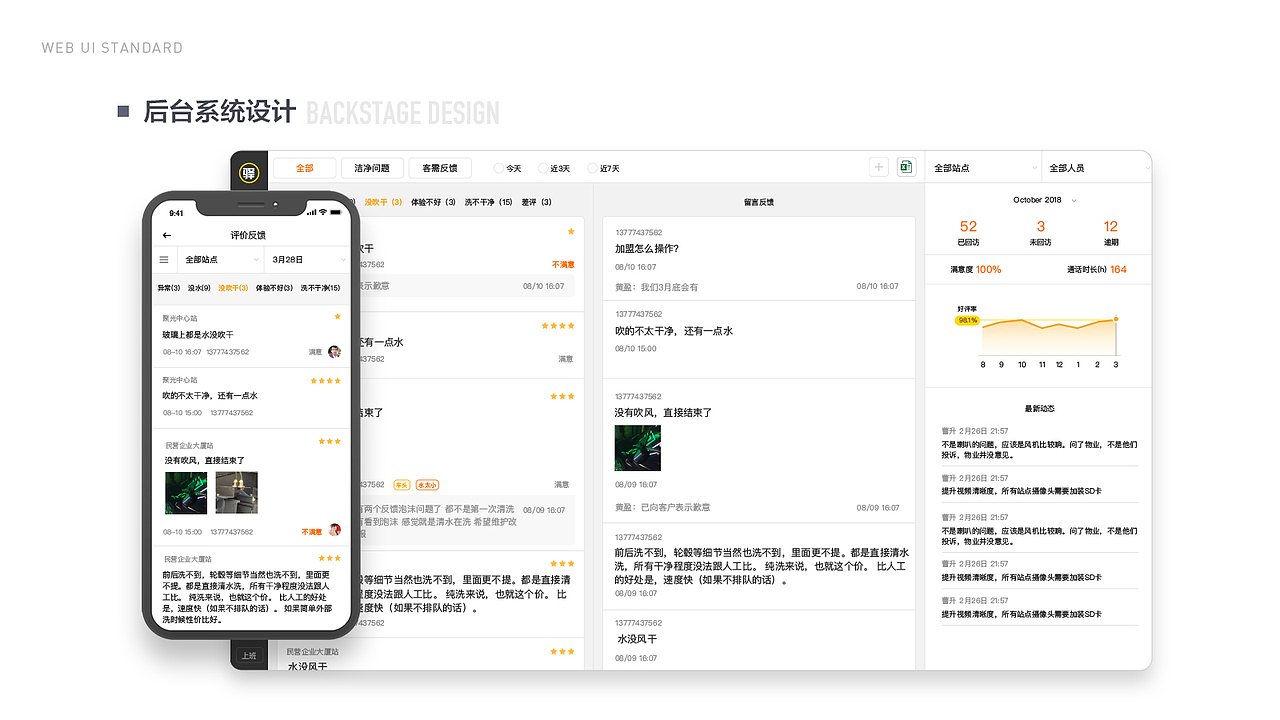The image size is (1280, 720).
Task: Click first 曹升 2月26日 21:57 activity entry
Action: coord(1040,444)
